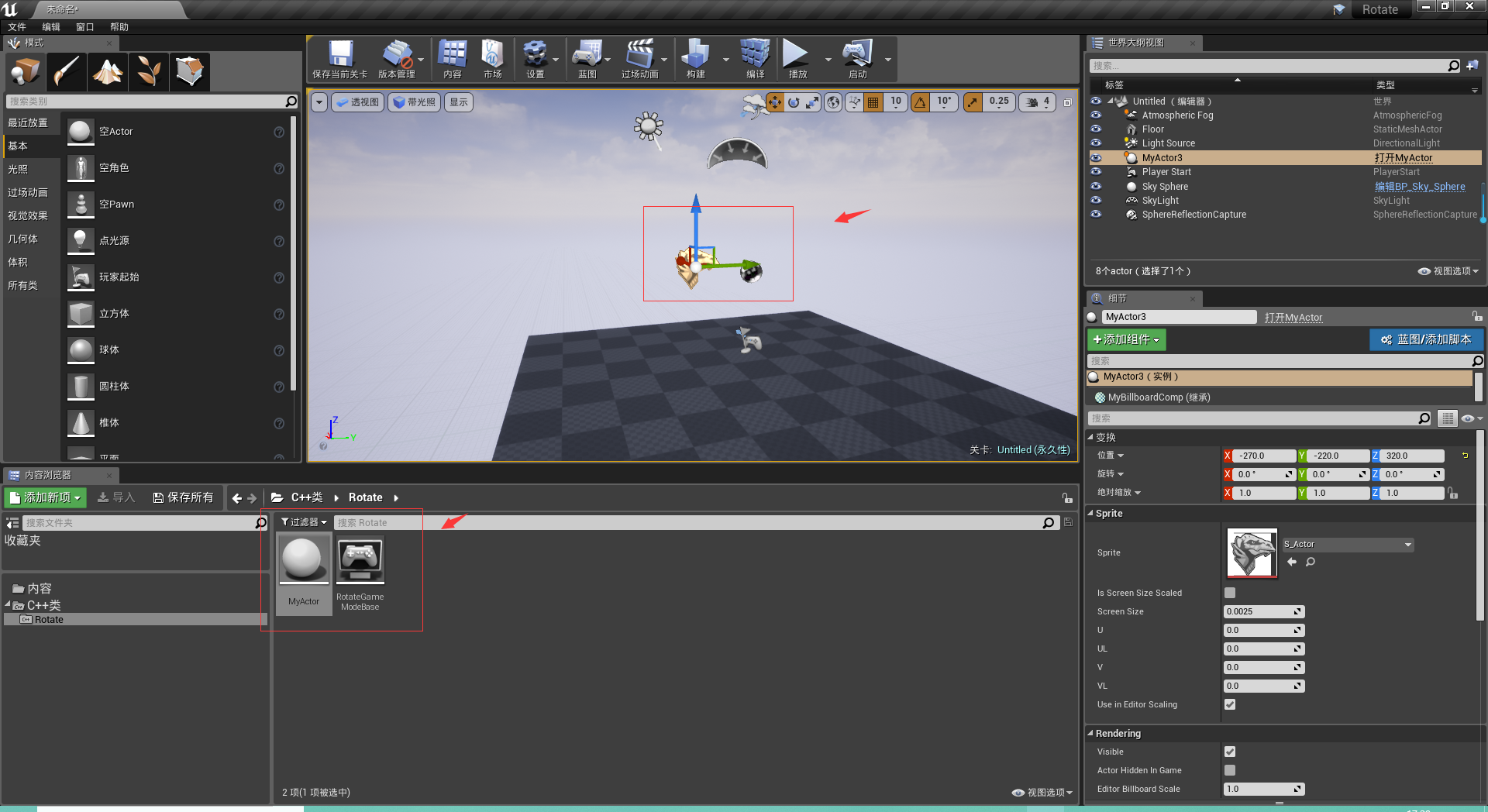Open the Source Control (版本管理) icon
Viewport: 1488px width, 812px height.
[397, 60]
